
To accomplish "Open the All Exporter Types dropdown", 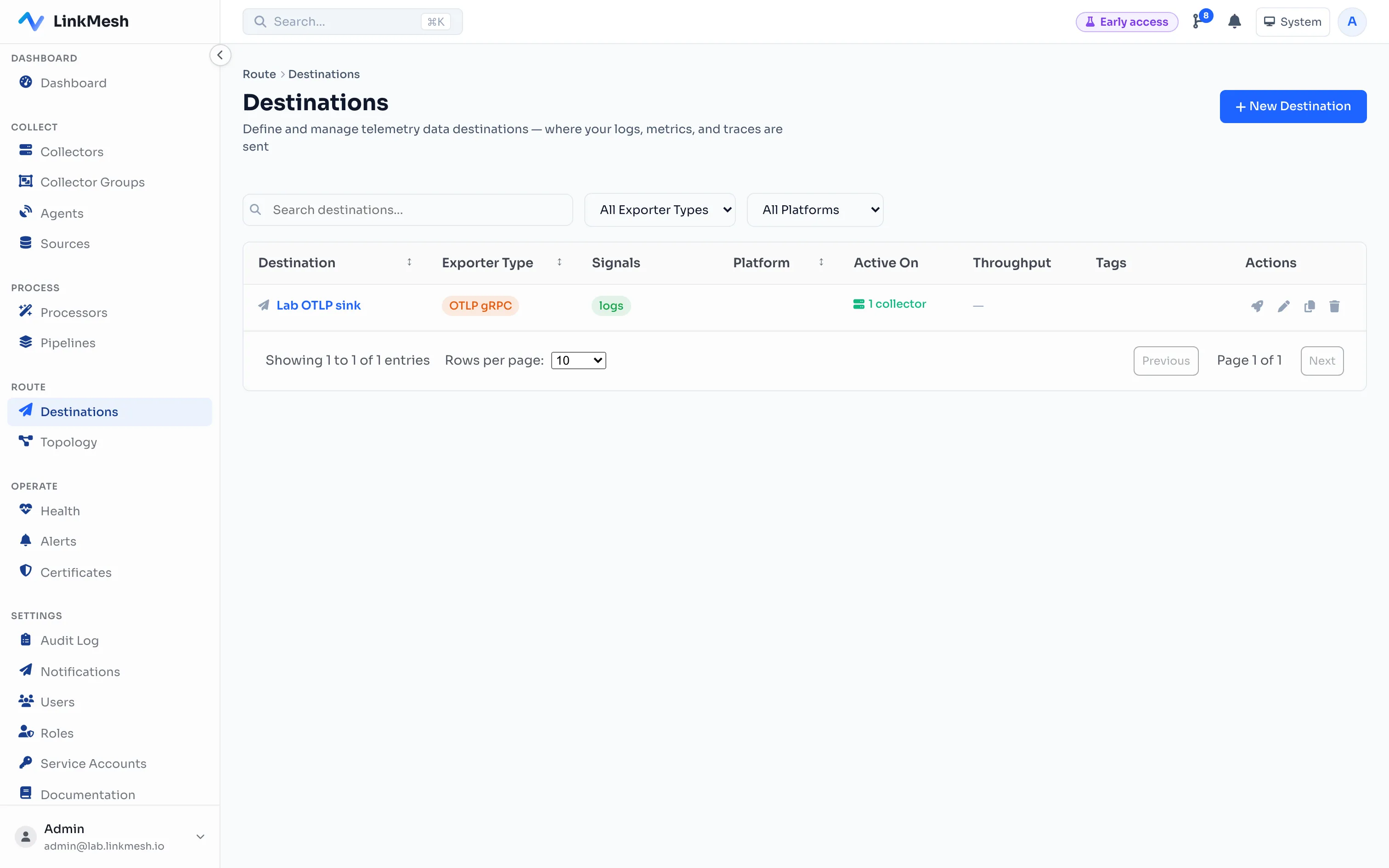I will coord(660,209).
